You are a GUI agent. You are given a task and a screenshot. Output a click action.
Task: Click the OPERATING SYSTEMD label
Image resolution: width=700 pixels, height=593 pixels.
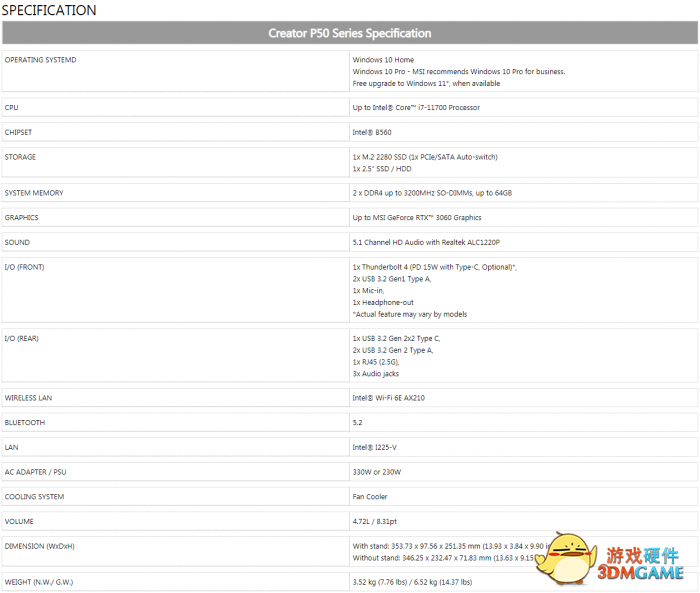coord(41,60)
